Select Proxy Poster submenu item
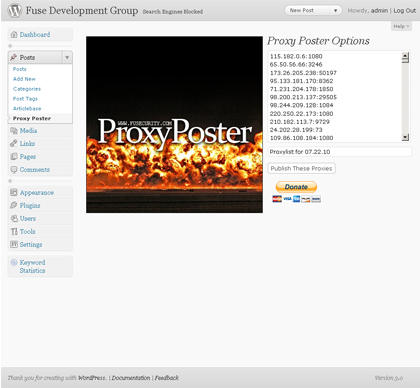 [x=32, y=118]
